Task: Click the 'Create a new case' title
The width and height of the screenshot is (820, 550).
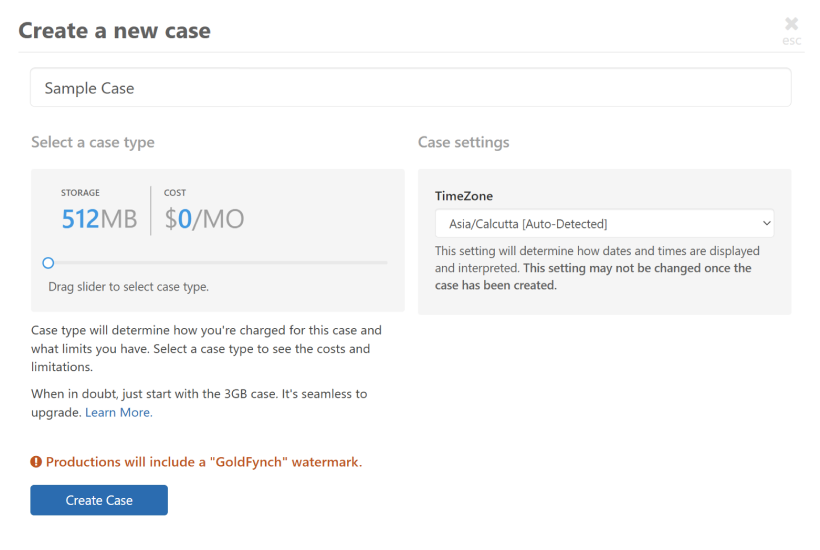Action: (x=115, y=30)
